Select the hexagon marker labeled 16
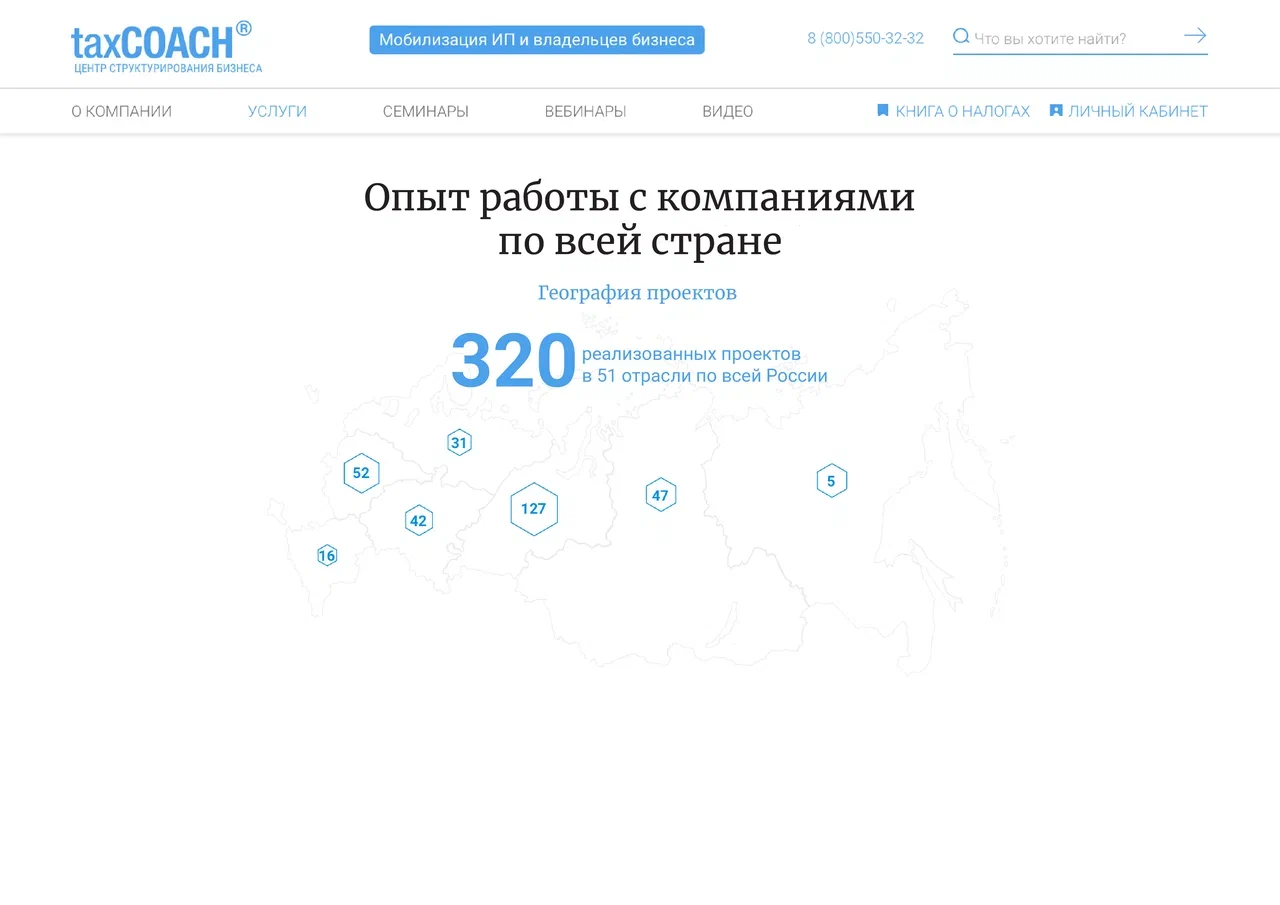This screenshot has width=1280, height=905. coord(327,556)
